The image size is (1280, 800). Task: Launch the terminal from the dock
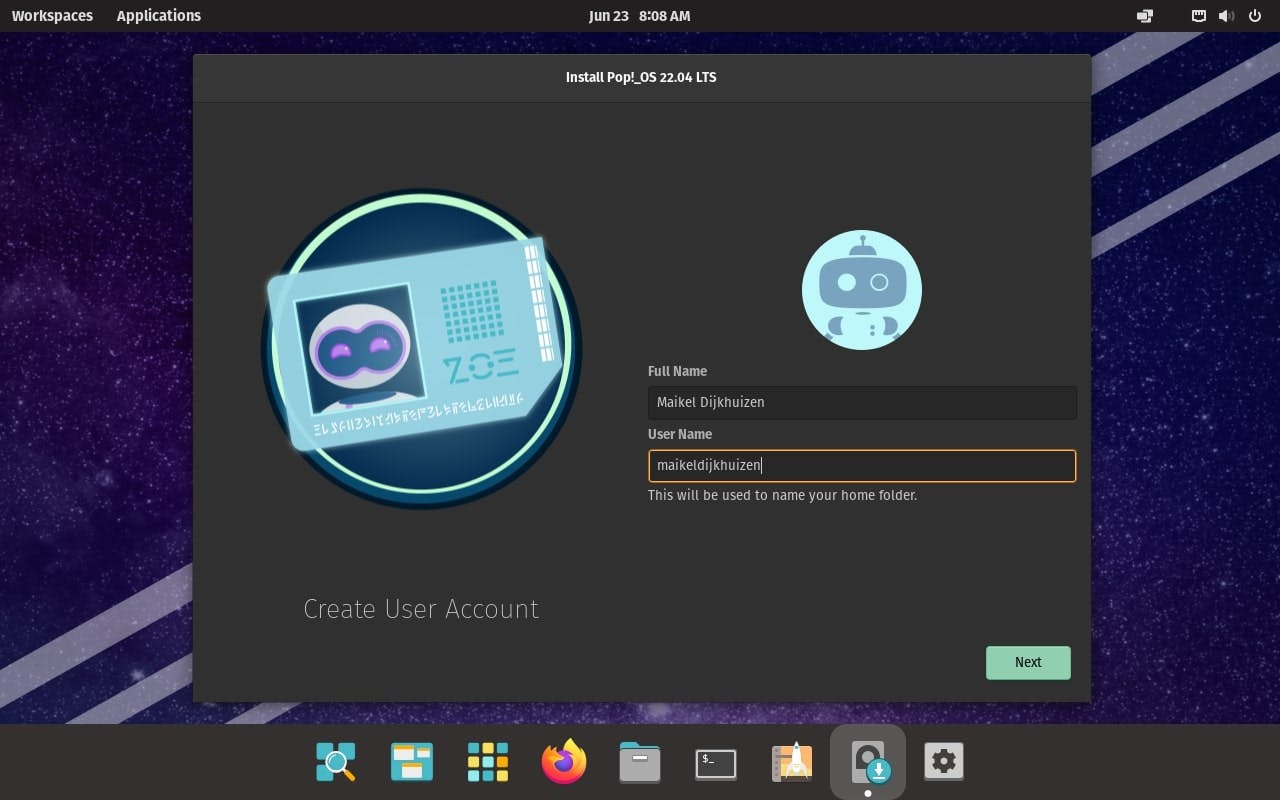(715, 761)
